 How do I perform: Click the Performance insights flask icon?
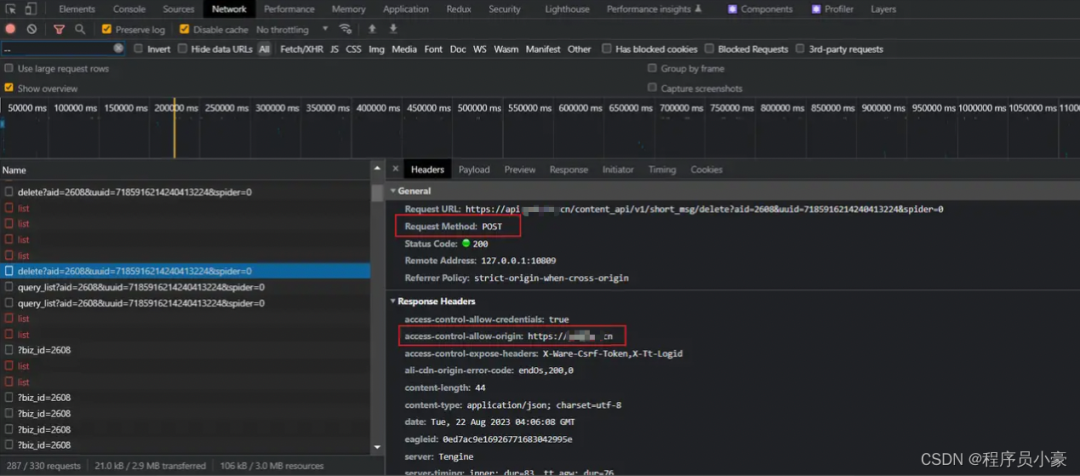[698, 9]
